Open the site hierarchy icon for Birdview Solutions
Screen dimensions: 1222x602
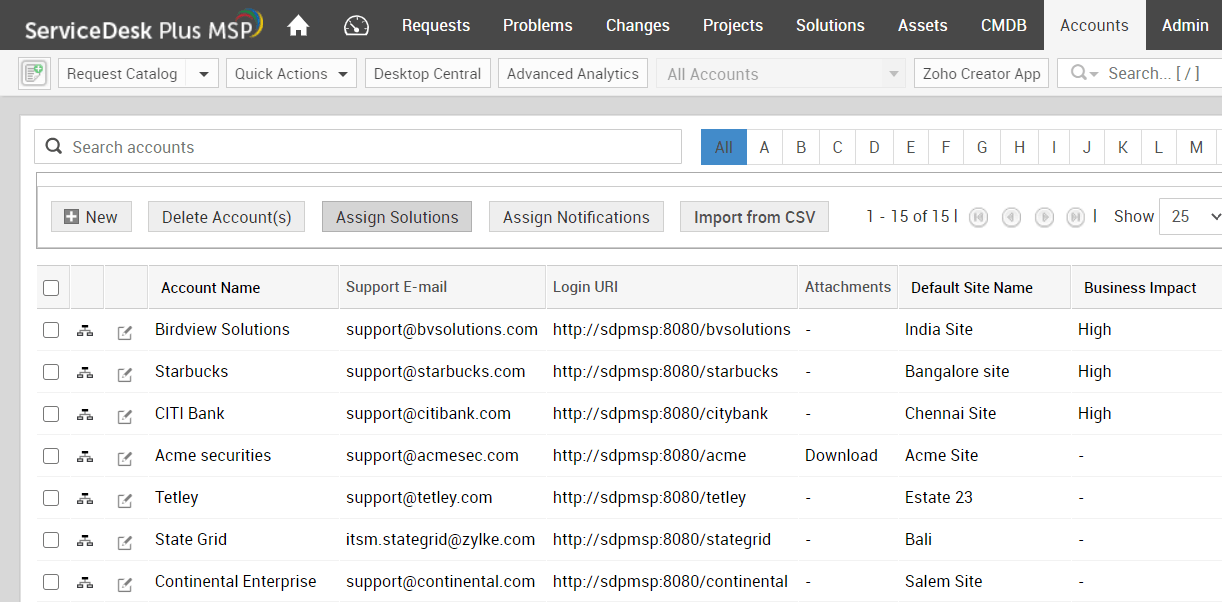85,331
